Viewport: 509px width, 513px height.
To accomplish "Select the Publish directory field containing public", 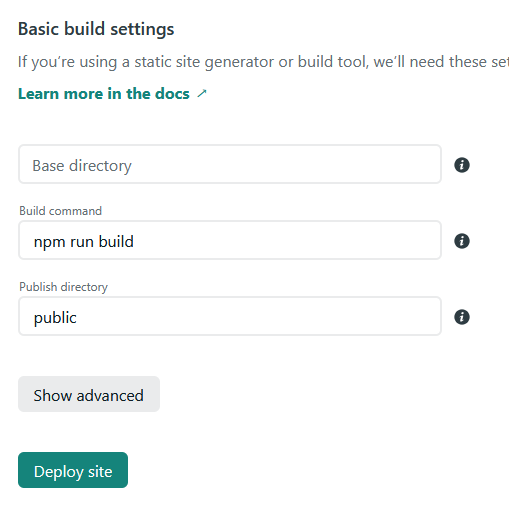I will click(x=230, y=316).
